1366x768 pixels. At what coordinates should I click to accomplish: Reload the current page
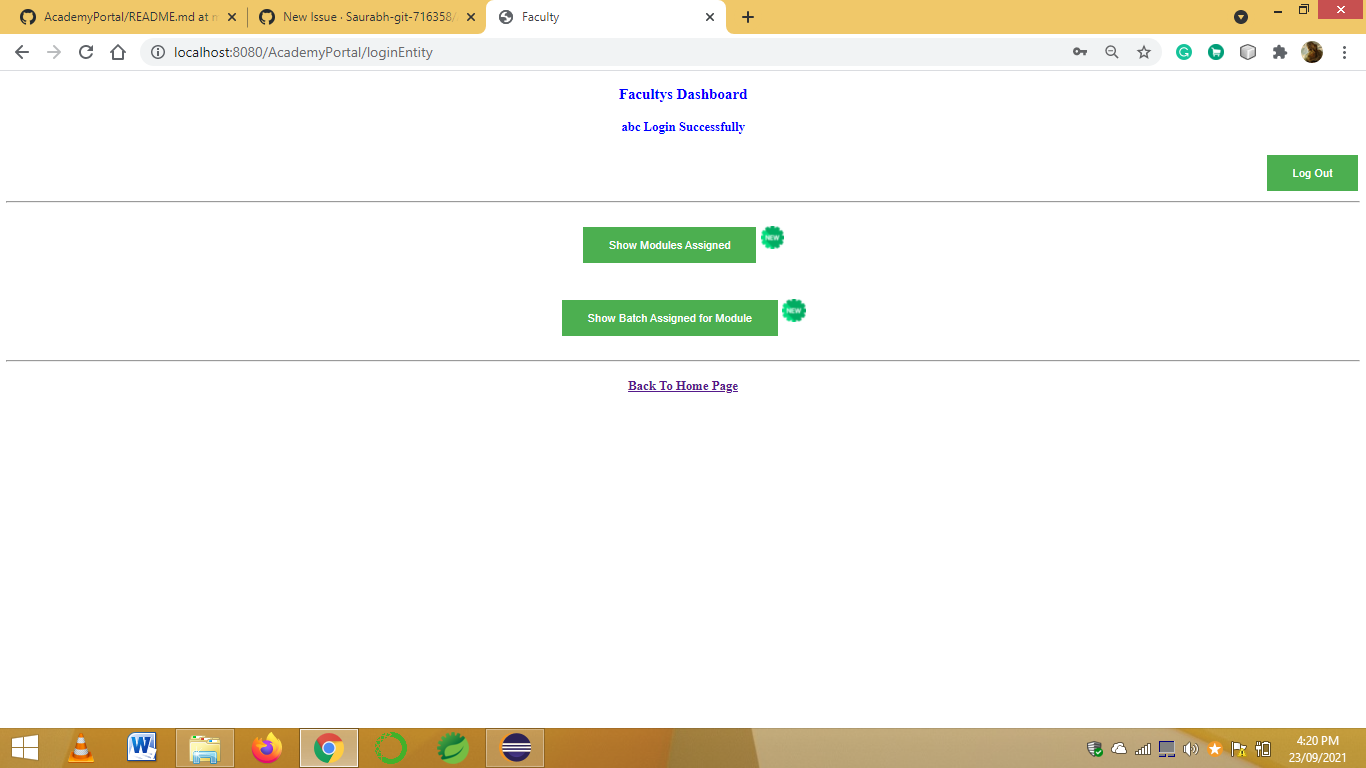(86, 52)
